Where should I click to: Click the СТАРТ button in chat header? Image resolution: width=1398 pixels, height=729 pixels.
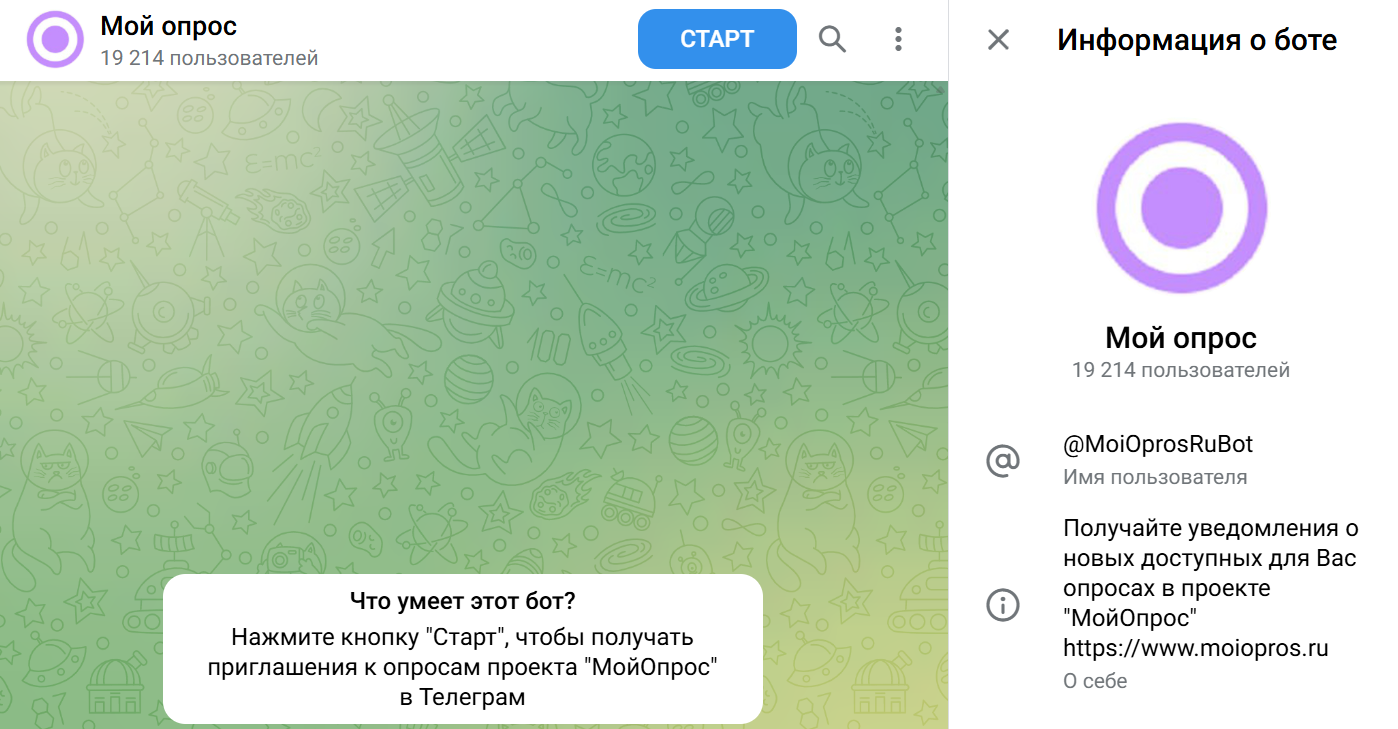click(x=717, y=39)
